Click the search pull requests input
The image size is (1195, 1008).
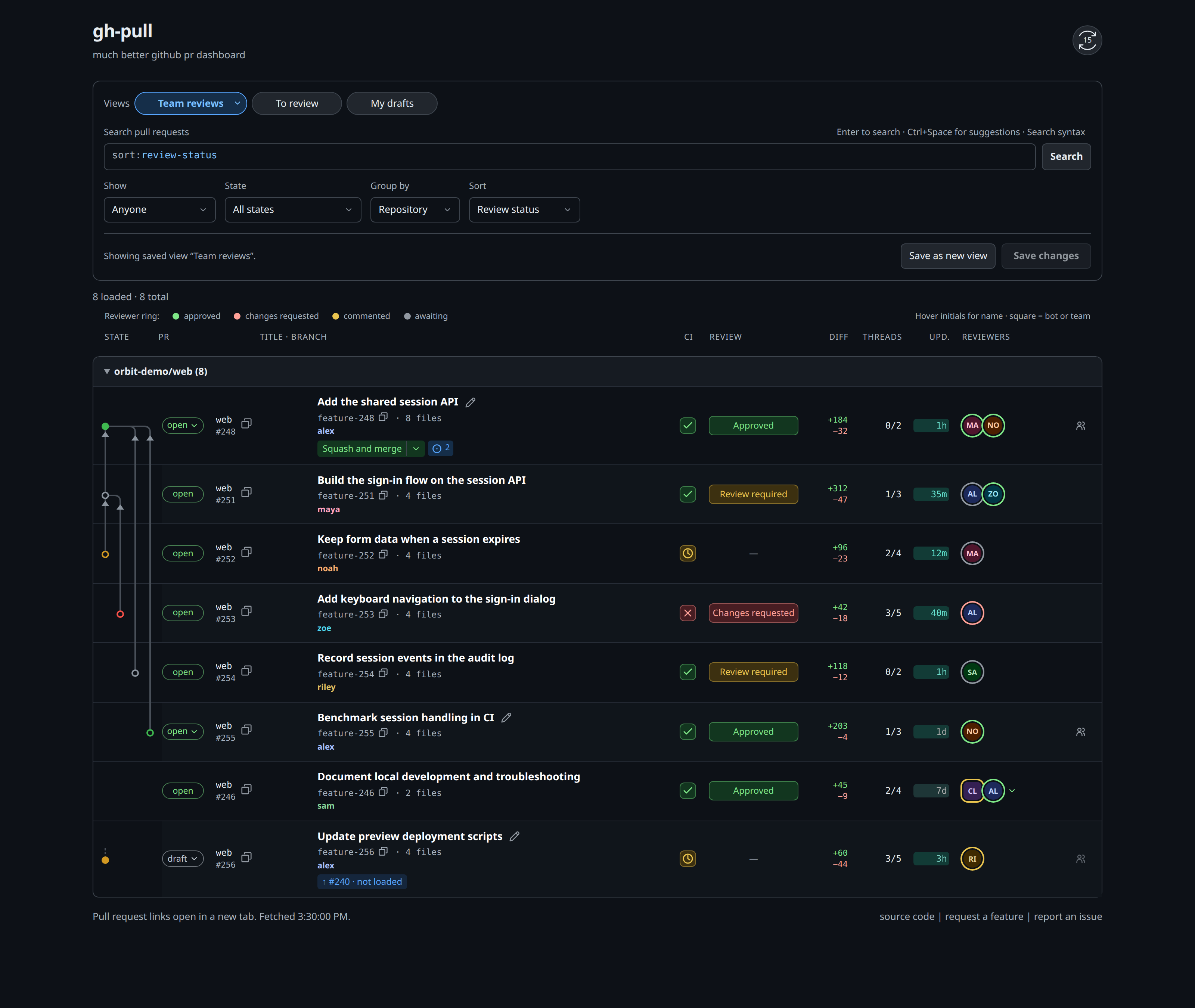tap(569, 156)
